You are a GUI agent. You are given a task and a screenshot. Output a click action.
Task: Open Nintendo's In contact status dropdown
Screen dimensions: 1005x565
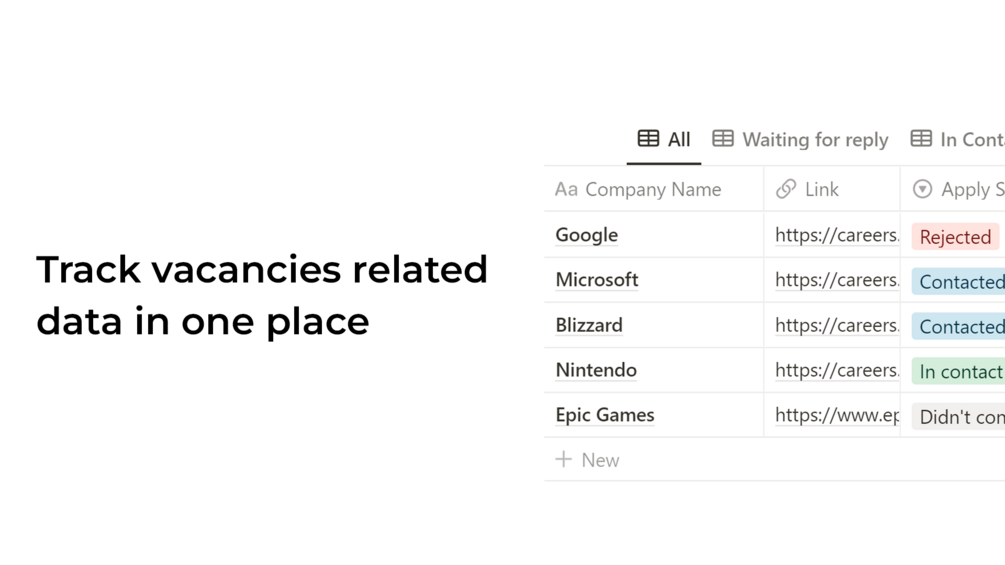(x=960, y=372)
